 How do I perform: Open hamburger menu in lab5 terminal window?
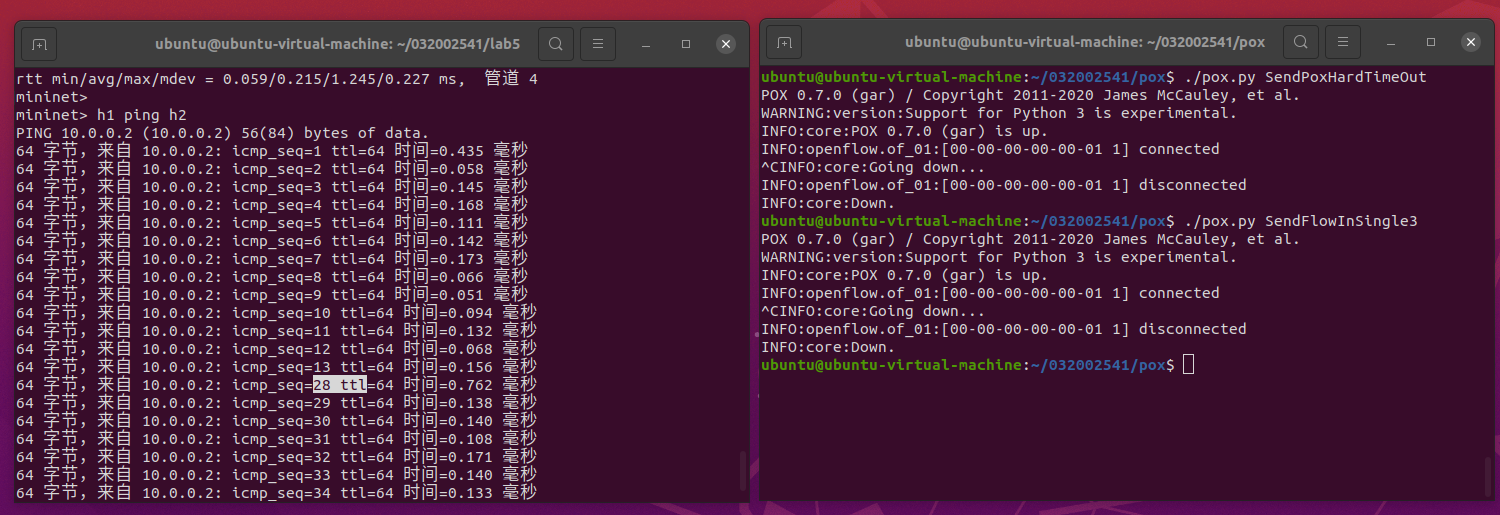tap(598, 44)
